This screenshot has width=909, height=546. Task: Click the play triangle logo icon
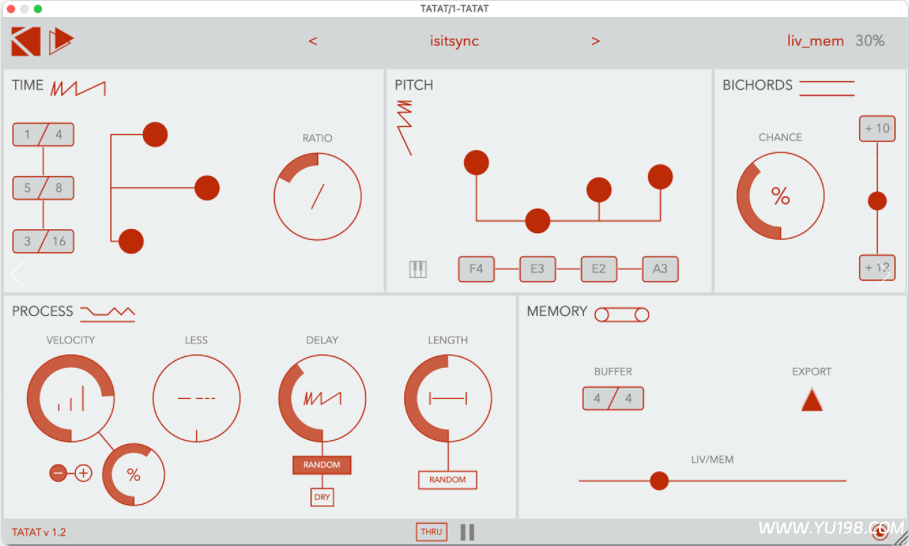click(61, 41)
